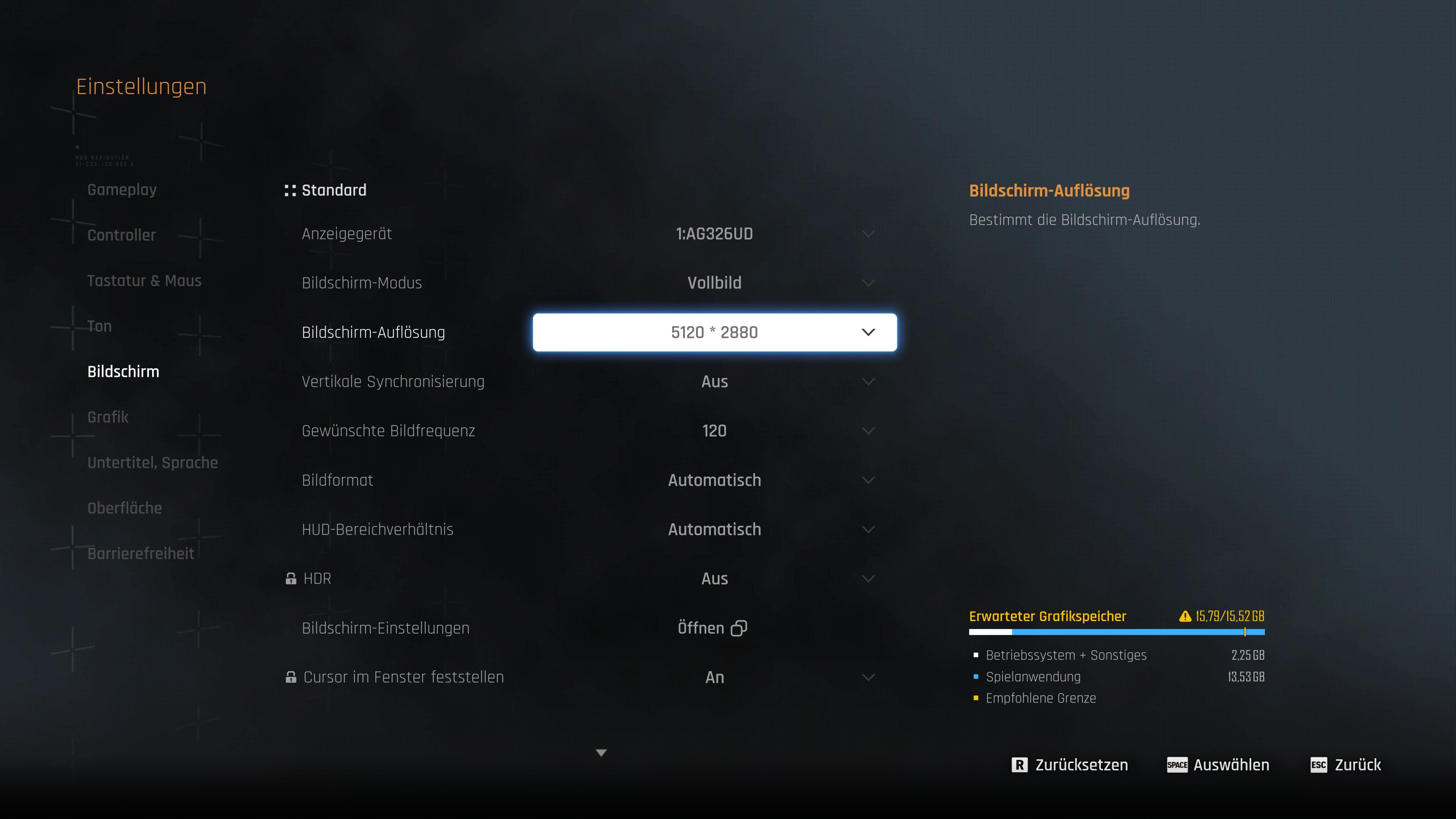The height and width of the screenshot is (819, 1456).
Task: Click Öffnen for Bildschirm-Einstellungen
Action: pos(701,628)
